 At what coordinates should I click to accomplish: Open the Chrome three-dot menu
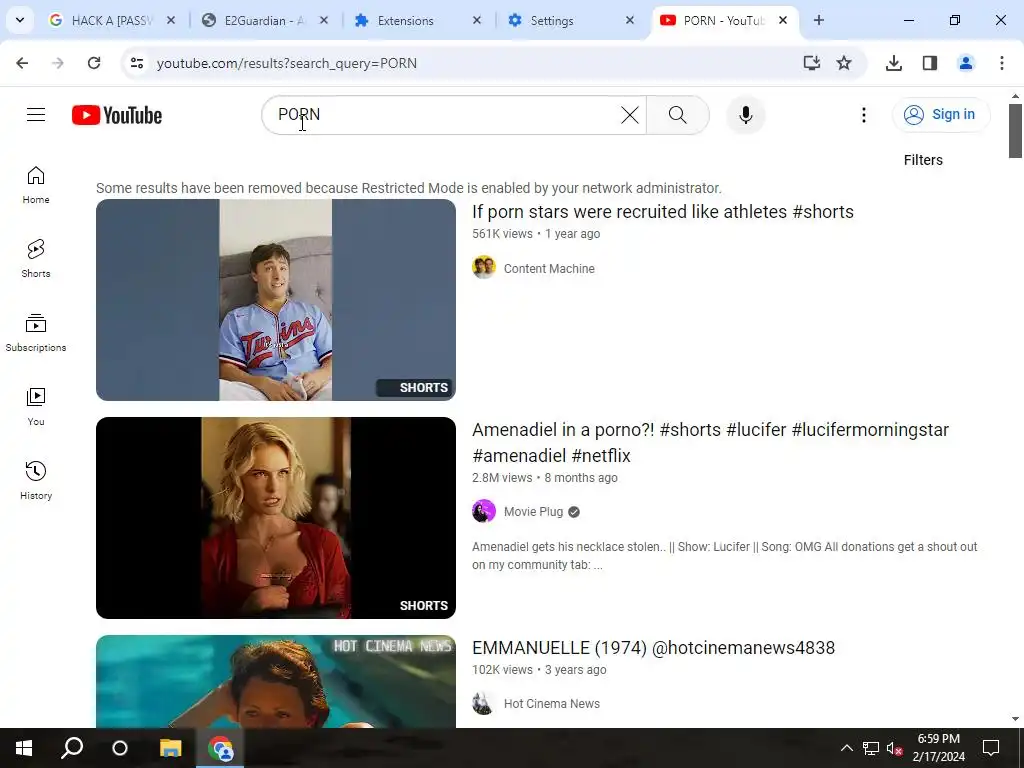pyautogui.click(x=1002, y=63)
